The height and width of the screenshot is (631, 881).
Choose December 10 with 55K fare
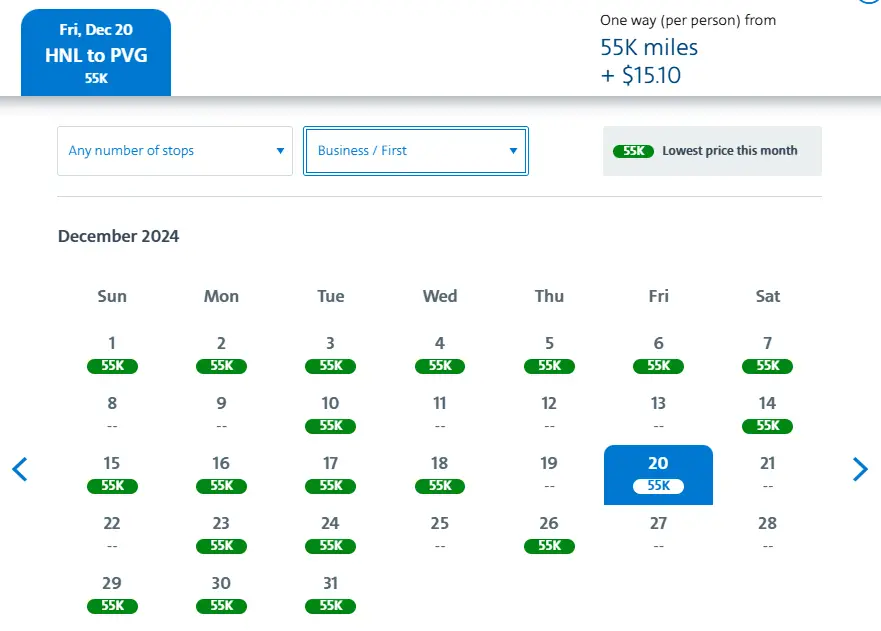click(x=330, y=414)
